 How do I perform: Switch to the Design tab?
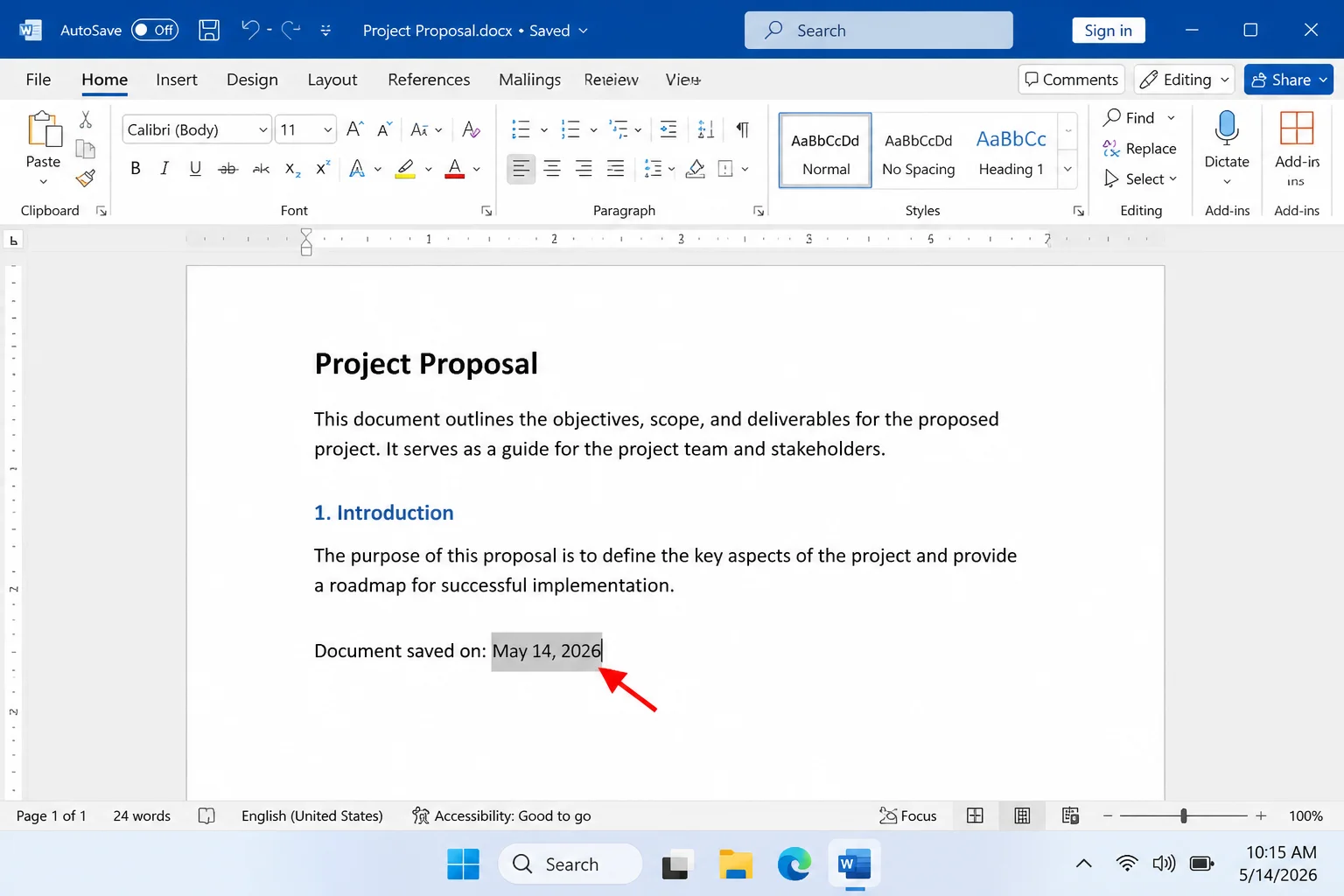click(x=252, y=80)
